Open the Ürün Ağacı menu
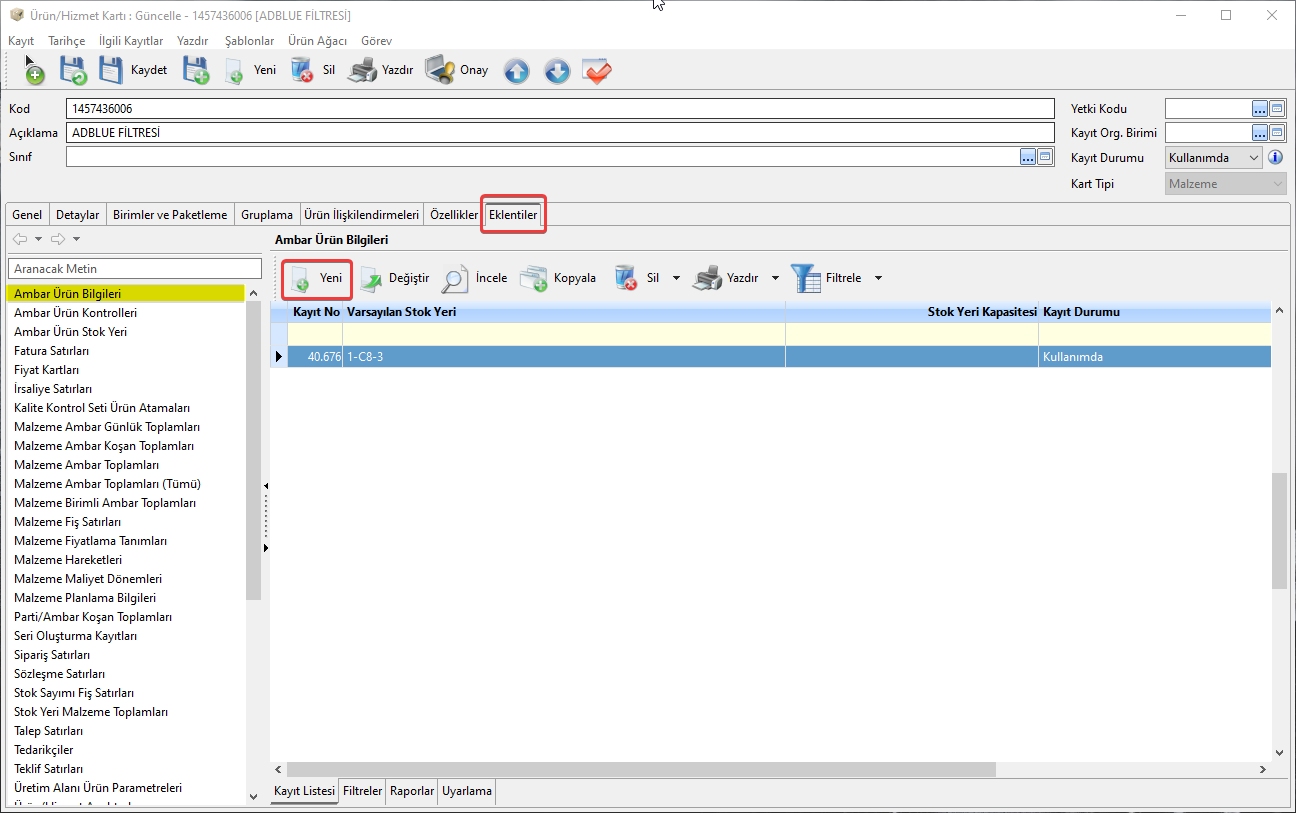This screenshot has width=1296, height=813. (x=317, y=41)
